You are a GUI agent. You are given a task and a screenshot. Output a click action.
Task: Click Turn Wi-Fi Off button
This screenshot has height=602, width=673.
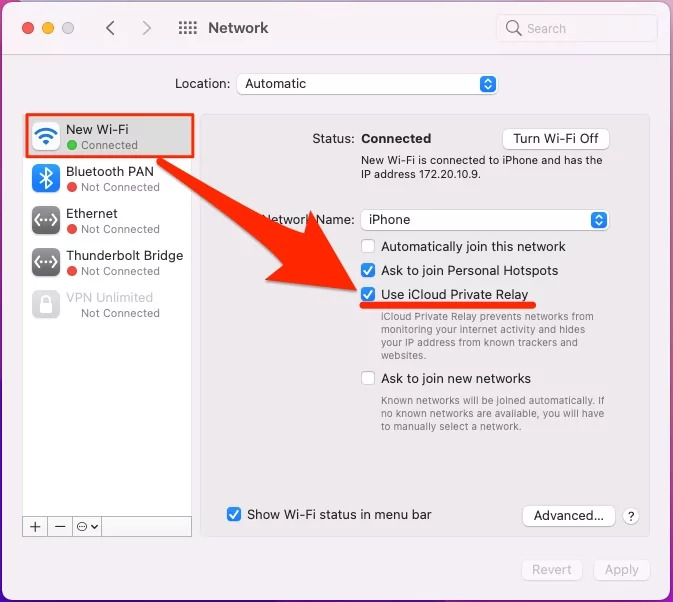click(555, 139)
